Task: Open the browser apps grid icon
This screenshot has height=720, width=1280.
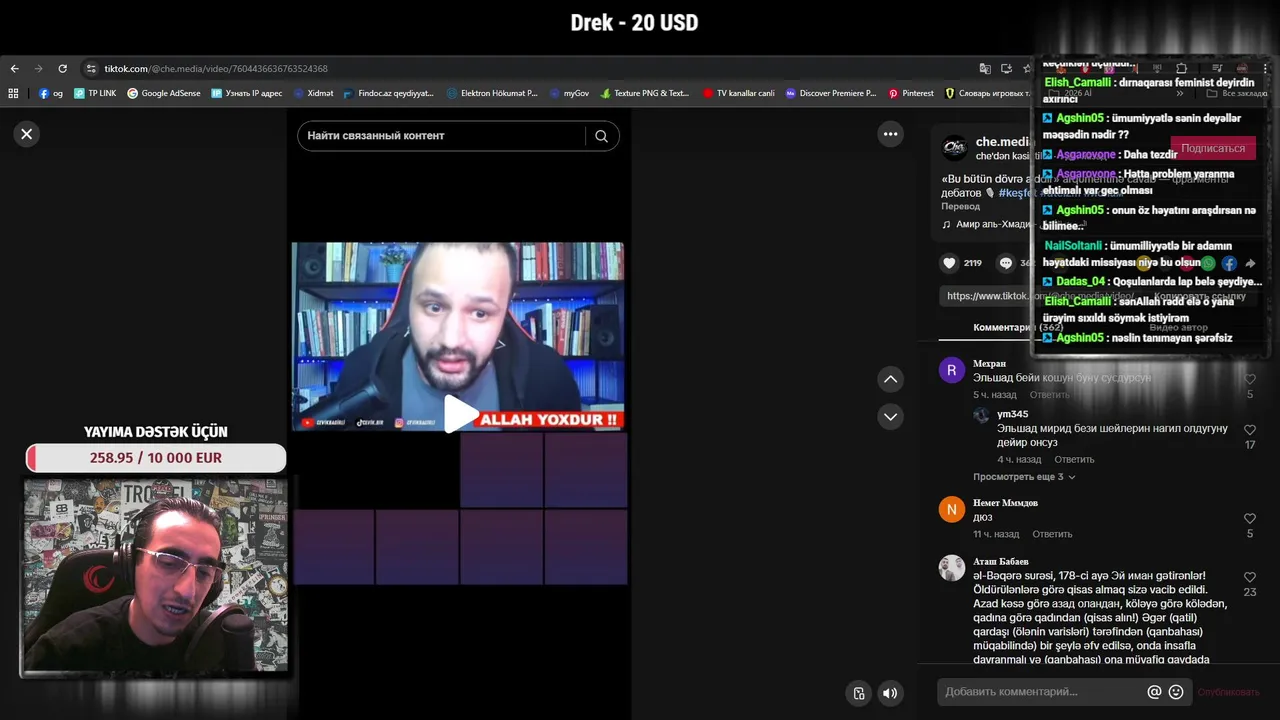Action: [13, 93]
